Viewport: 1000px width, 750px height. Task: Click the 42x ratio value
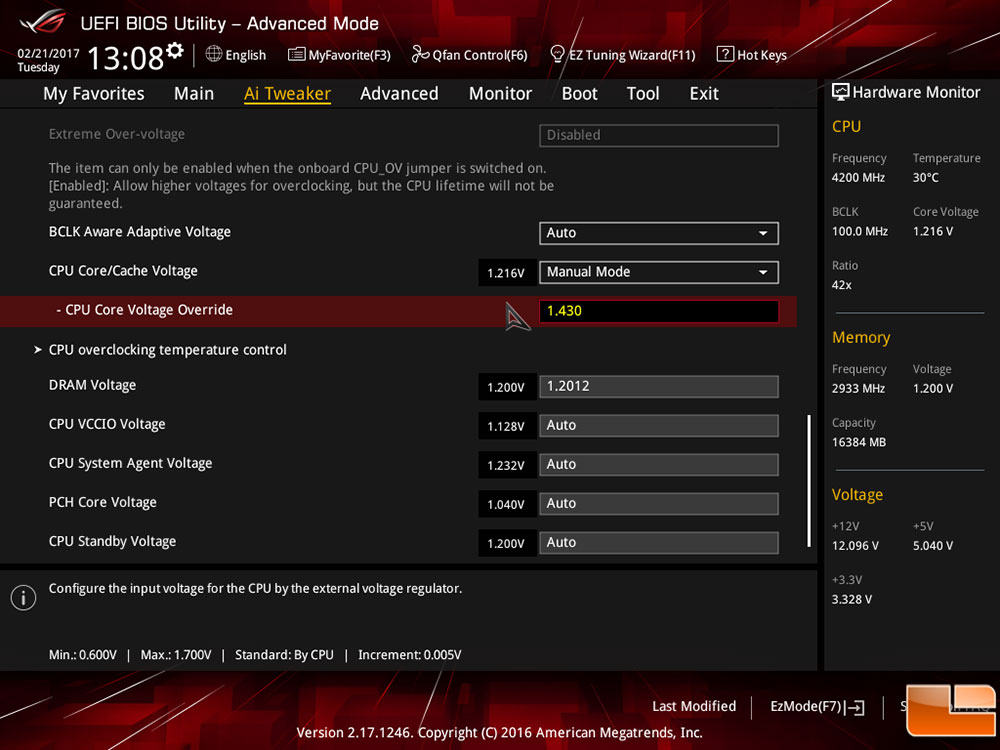[841, 285]
